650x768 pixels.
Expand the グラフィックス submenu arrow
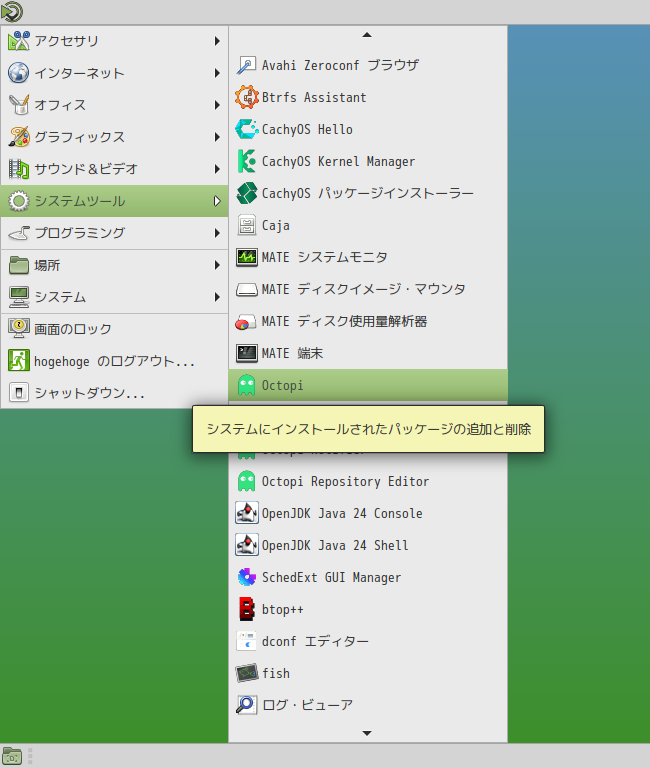pyautogui.click(x=217, y=137)
